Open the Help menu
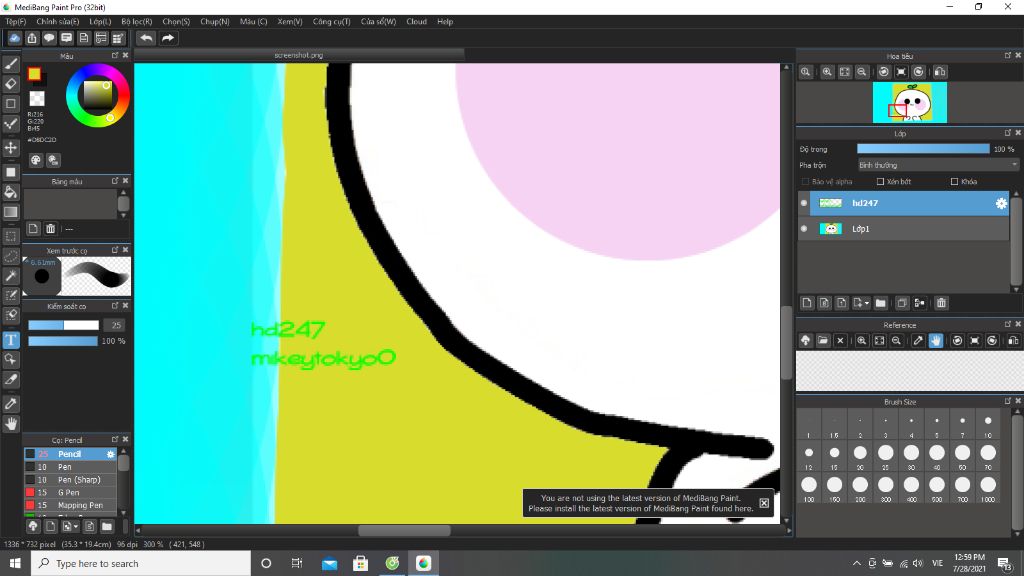This screenshot has height=576, width=1024. [445, 22]
